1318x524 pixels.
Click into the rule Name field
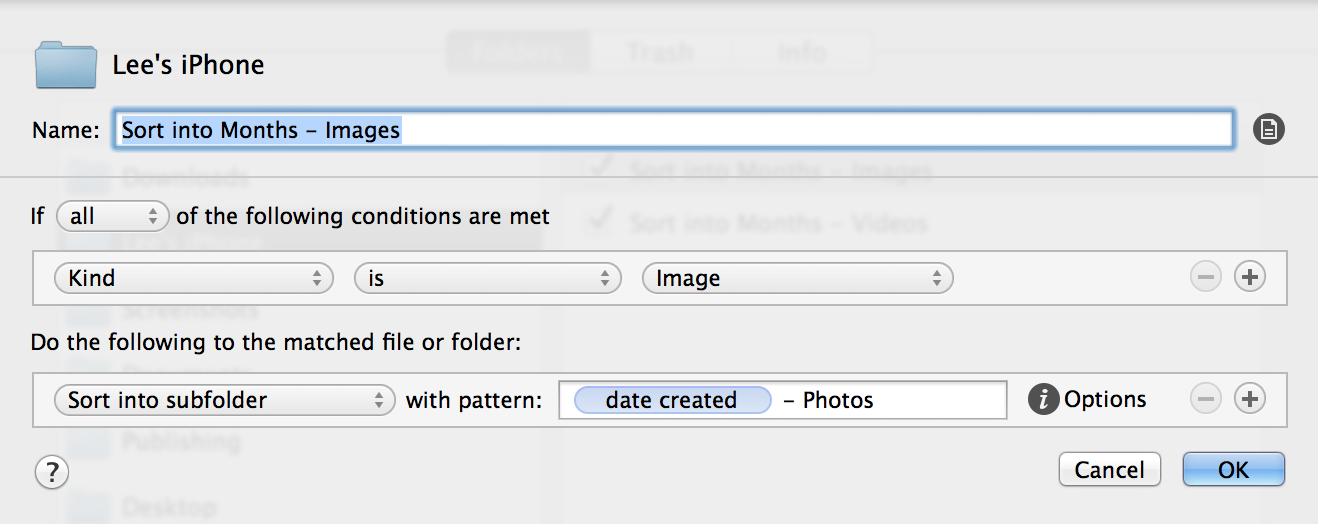674,130
